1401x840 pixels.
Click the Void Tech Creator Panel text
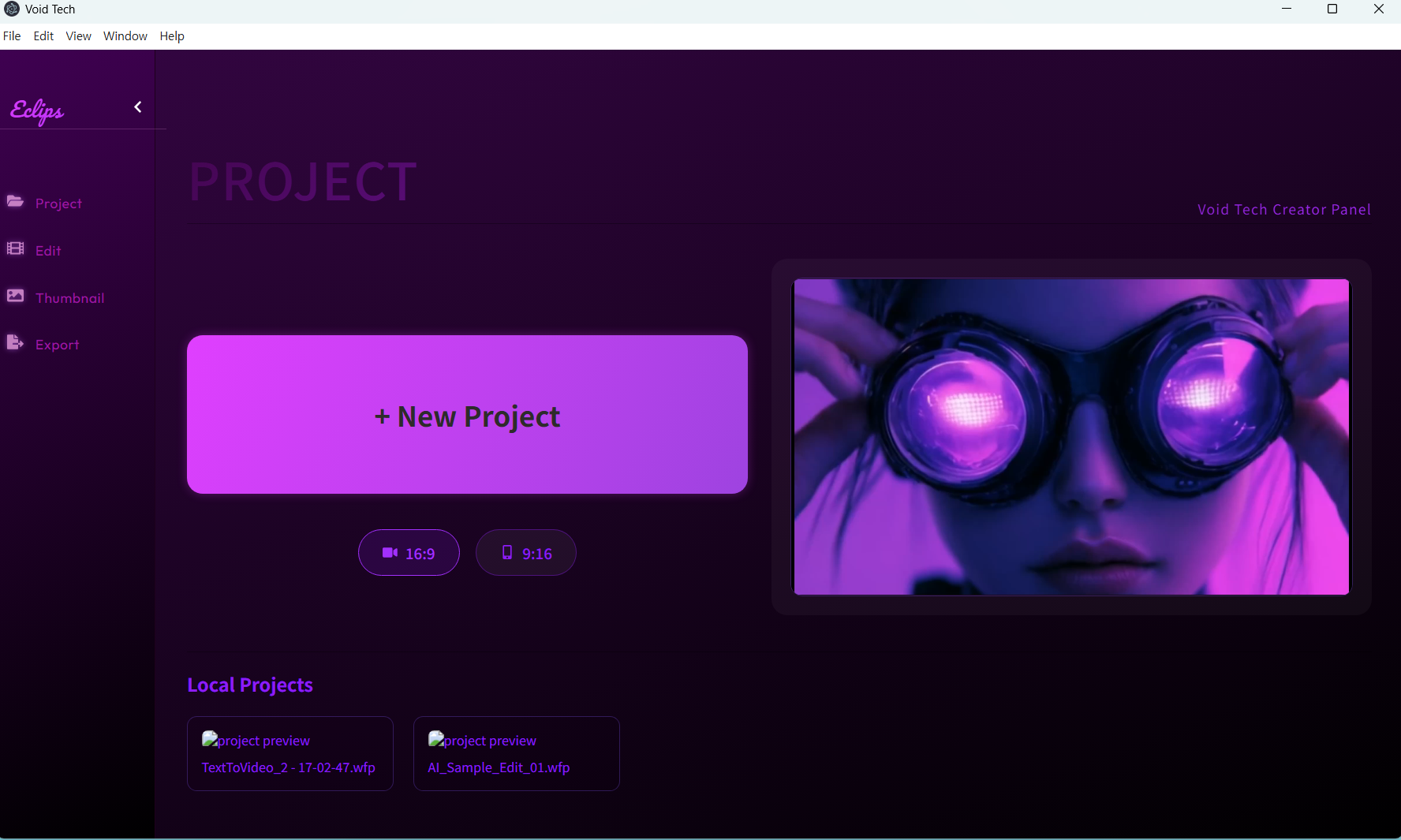point(1283,210)
